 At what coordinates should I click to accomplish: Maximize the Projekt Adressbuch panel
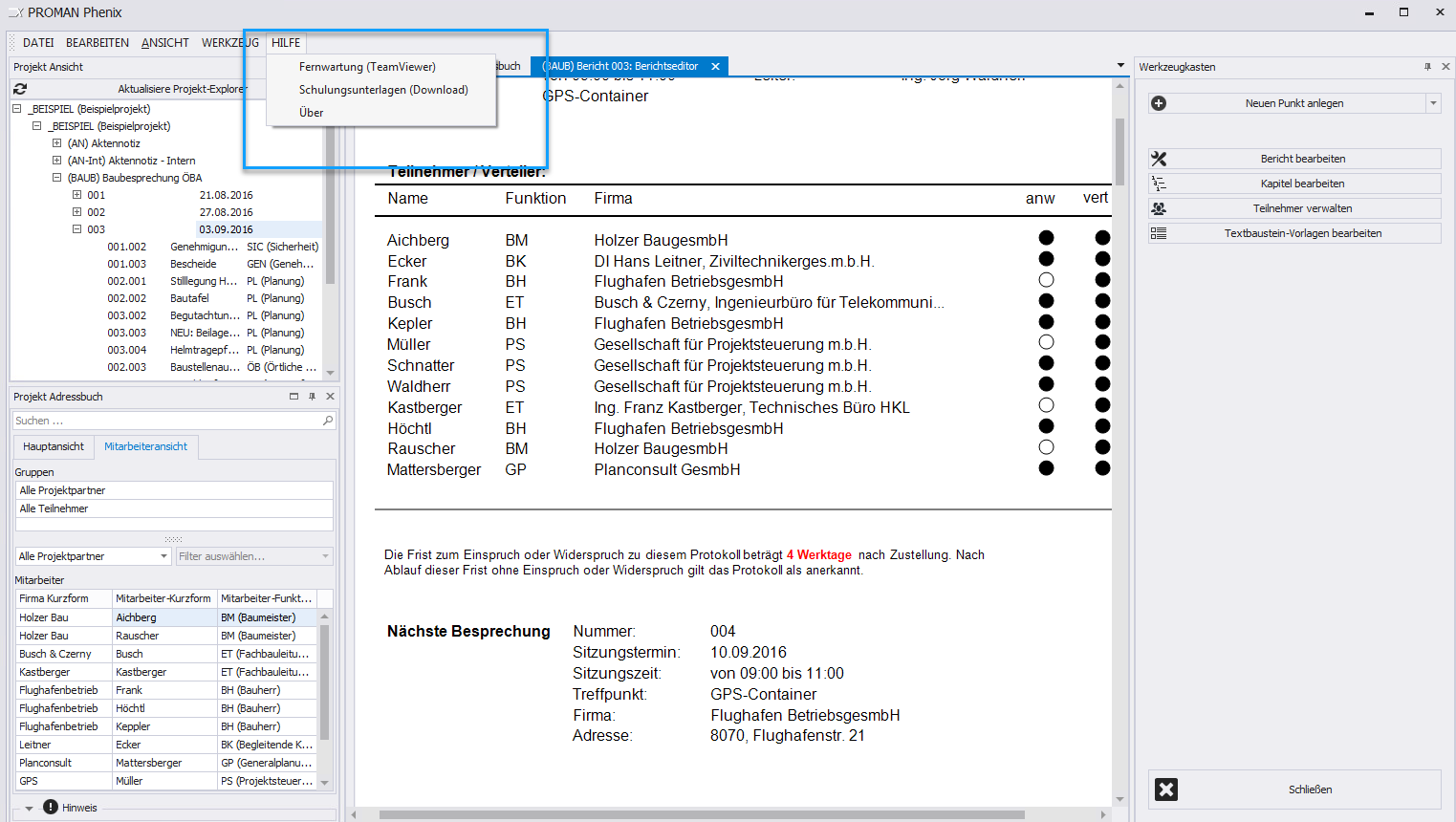tap(293, 397)
